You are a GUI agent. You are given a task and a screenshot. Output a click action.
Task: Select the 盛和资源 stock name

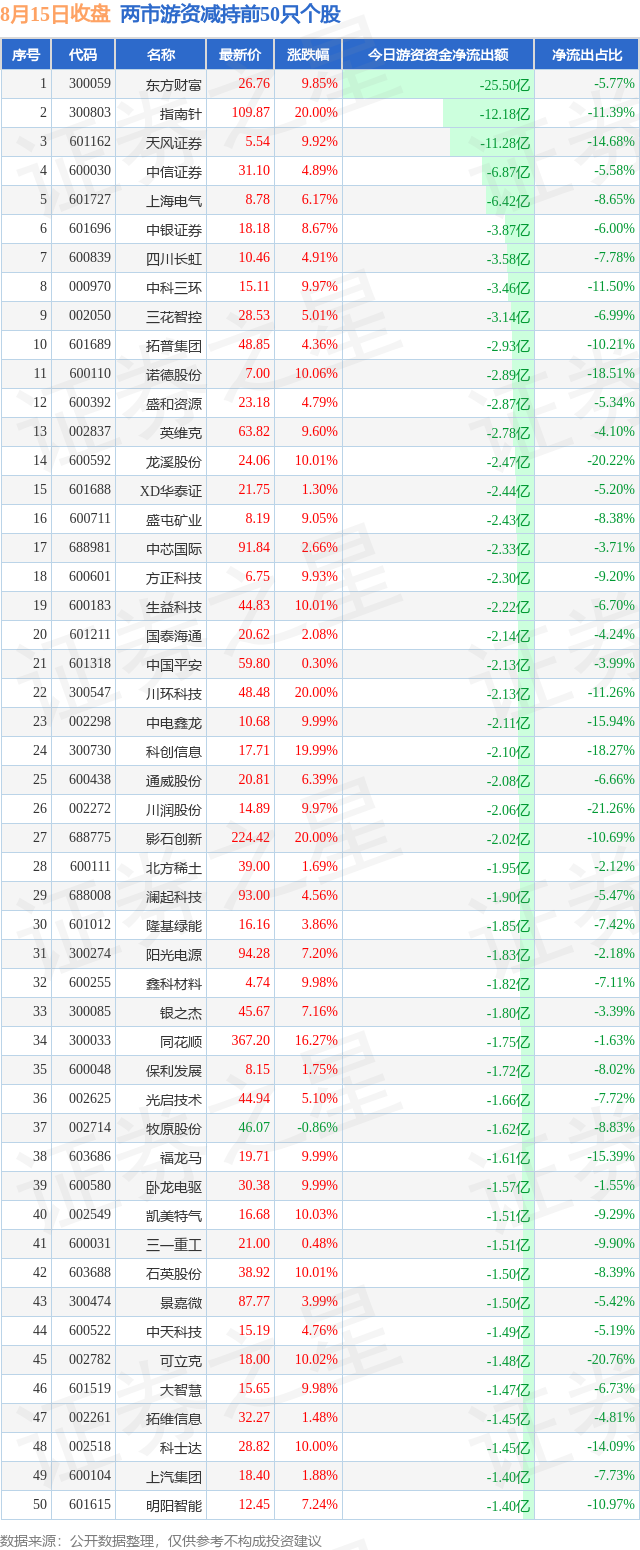(x=174, y=403)
